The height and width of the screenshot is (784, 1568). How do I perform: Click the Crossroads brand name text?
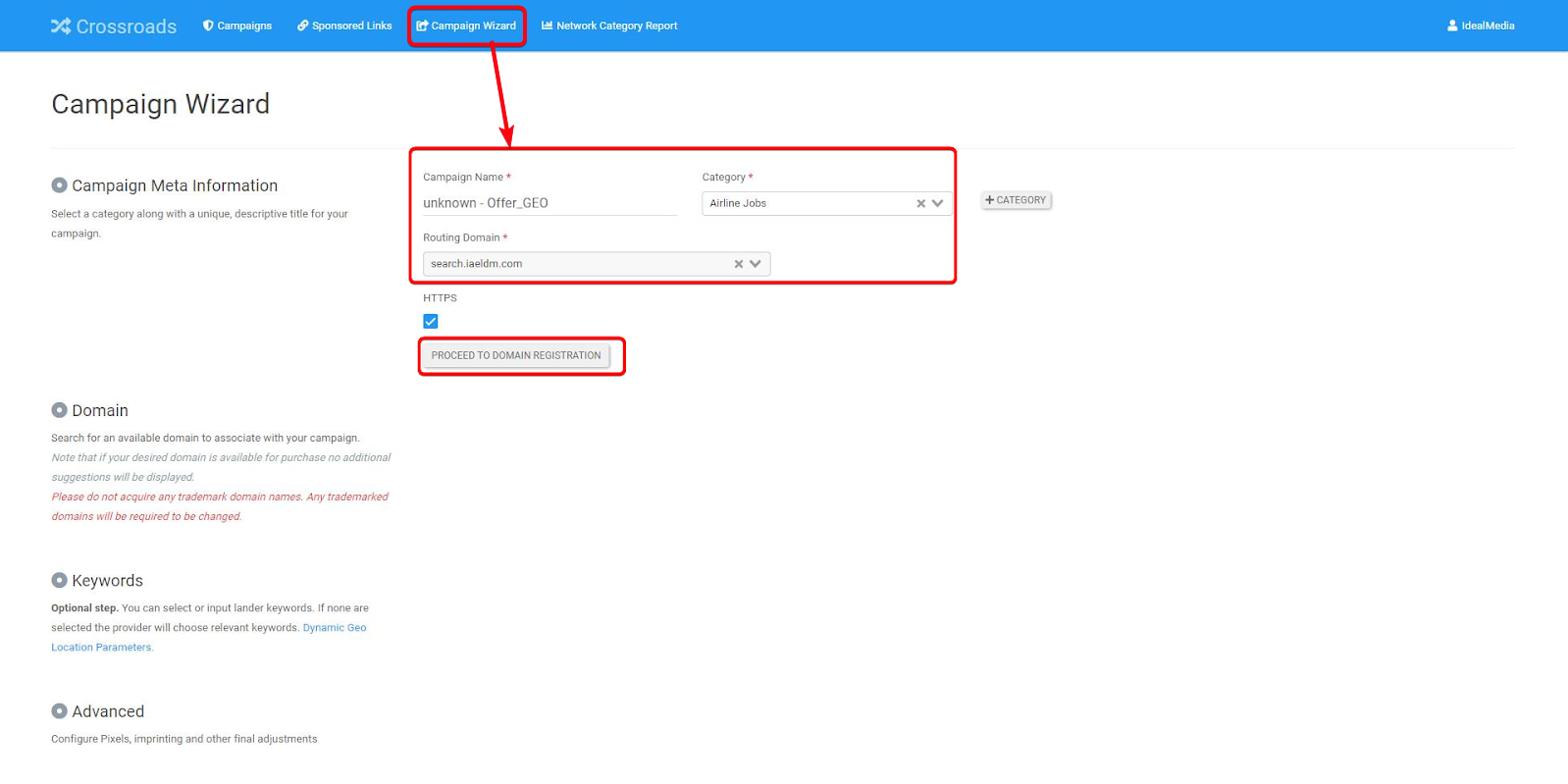click(x=127, y=26)
